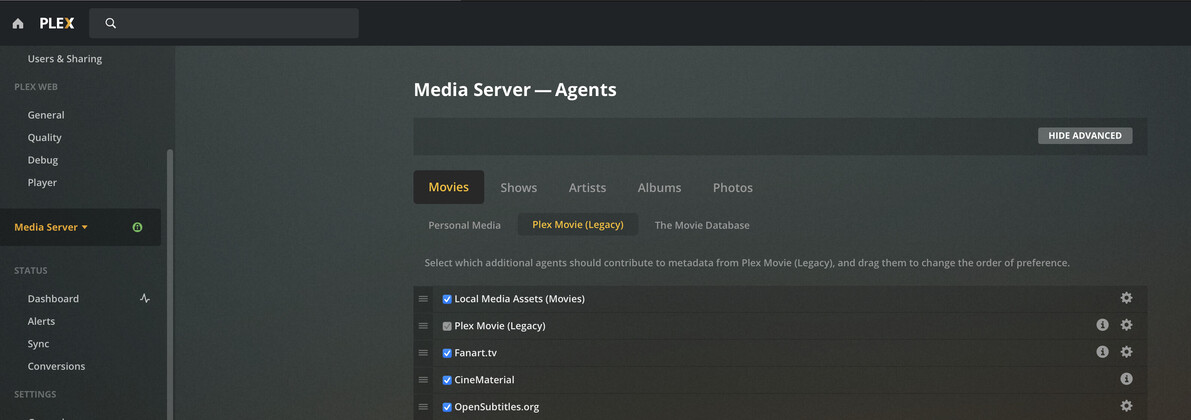Click drag handle of Plex Movie (Legacy) row
This screenshot has height=420, width=1191.
[x=423, y=326]
